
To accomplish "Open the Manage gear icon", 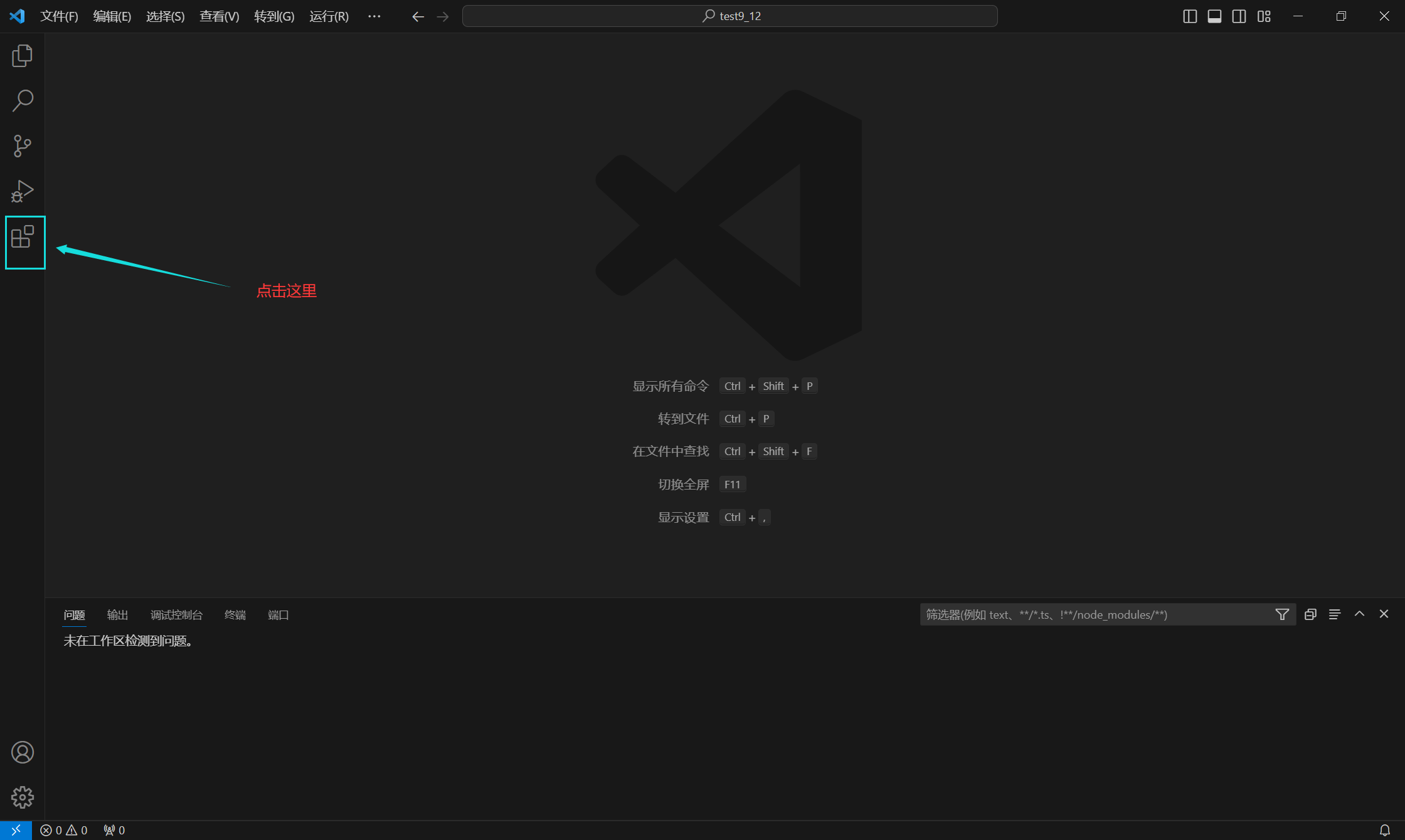I will tap(22, 797).
